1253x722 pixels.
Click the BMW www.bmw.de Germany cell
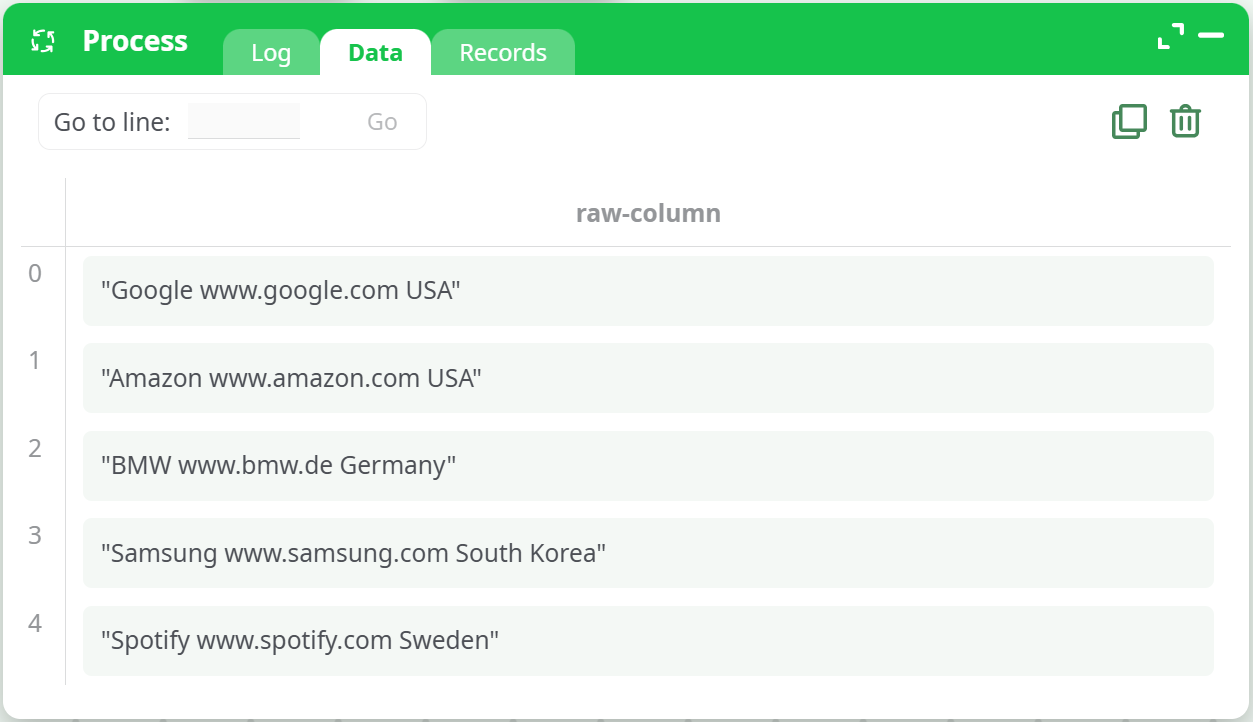(648, 466)
